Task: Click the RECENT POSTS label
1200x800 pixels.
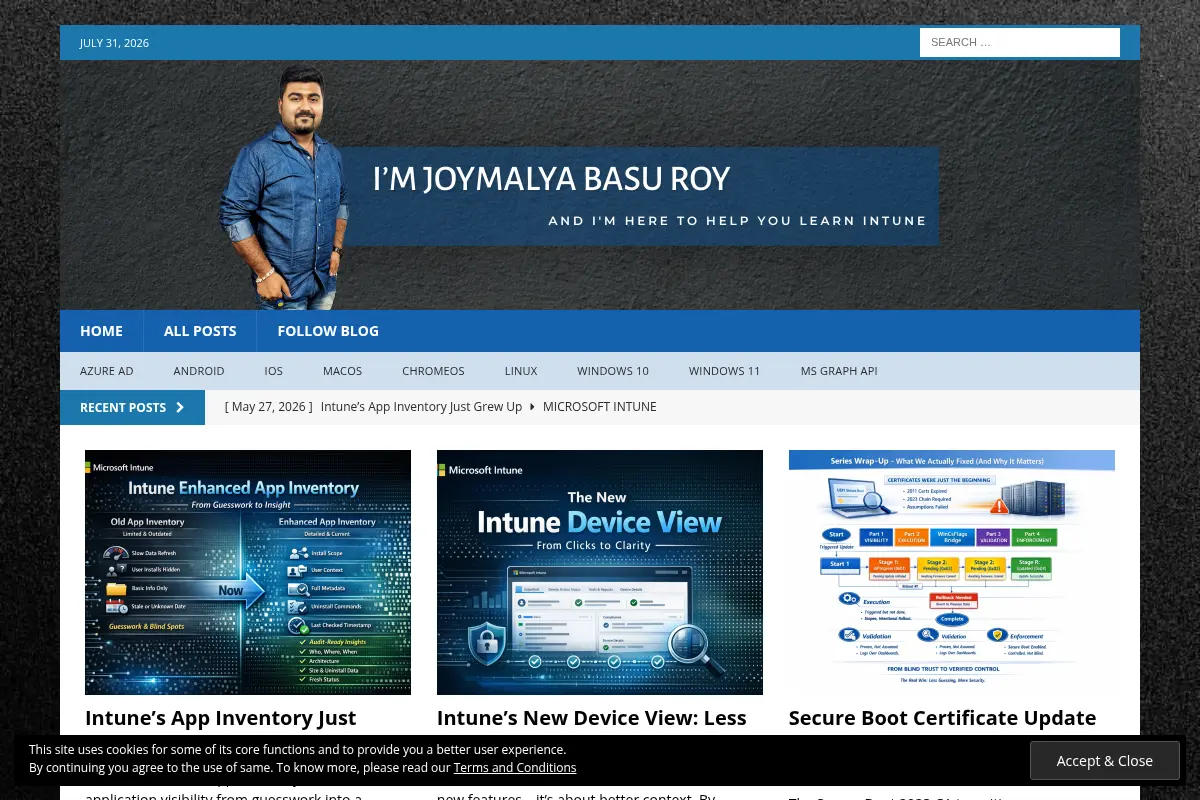Action: 123,407
